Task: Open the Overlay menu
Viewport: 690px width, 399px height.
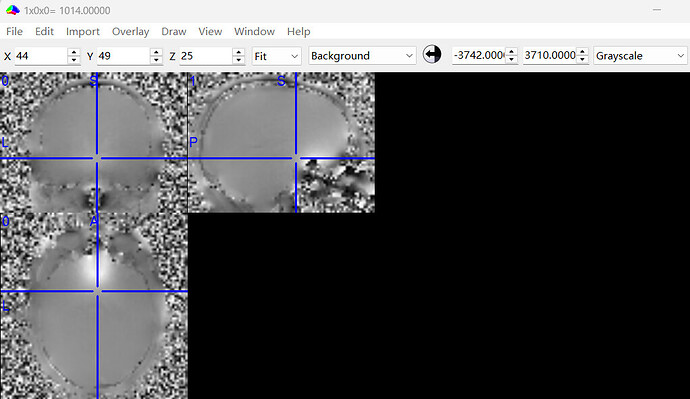Action: (x=130, y=31)
